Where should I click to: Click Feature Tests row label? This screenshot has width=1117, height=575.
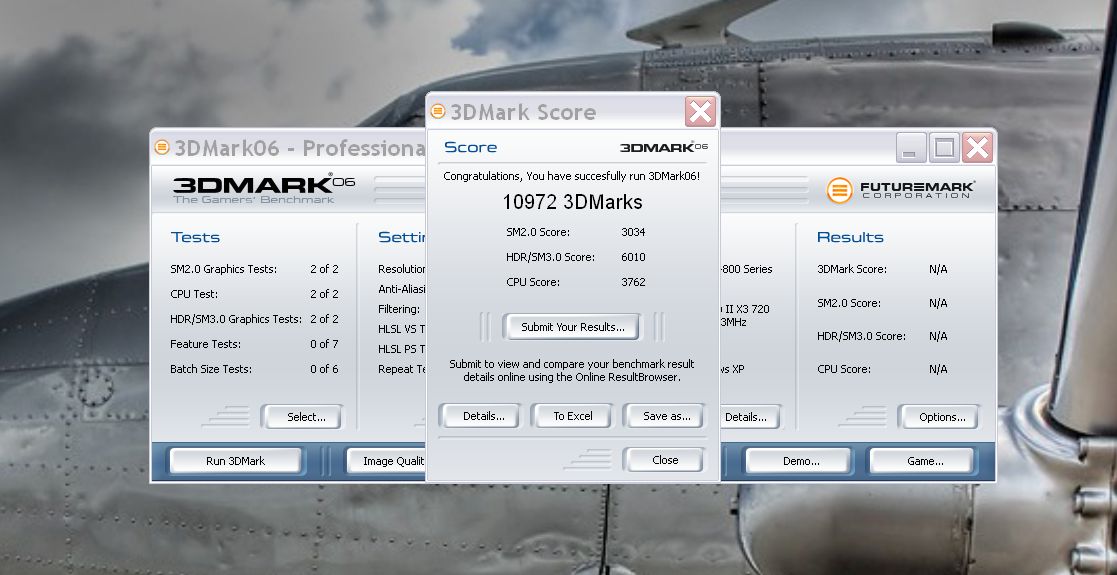[205, 344]
